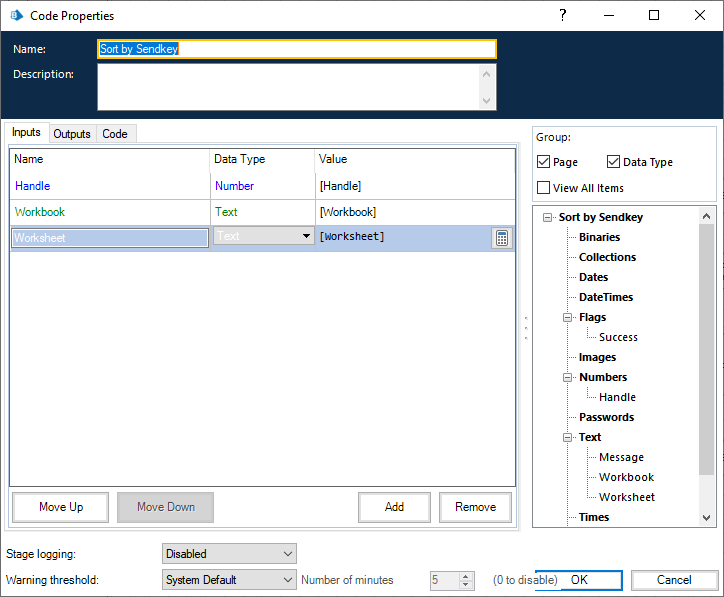
Task: Enable the View All Items checkbox
Action: [x=543, y=187]
